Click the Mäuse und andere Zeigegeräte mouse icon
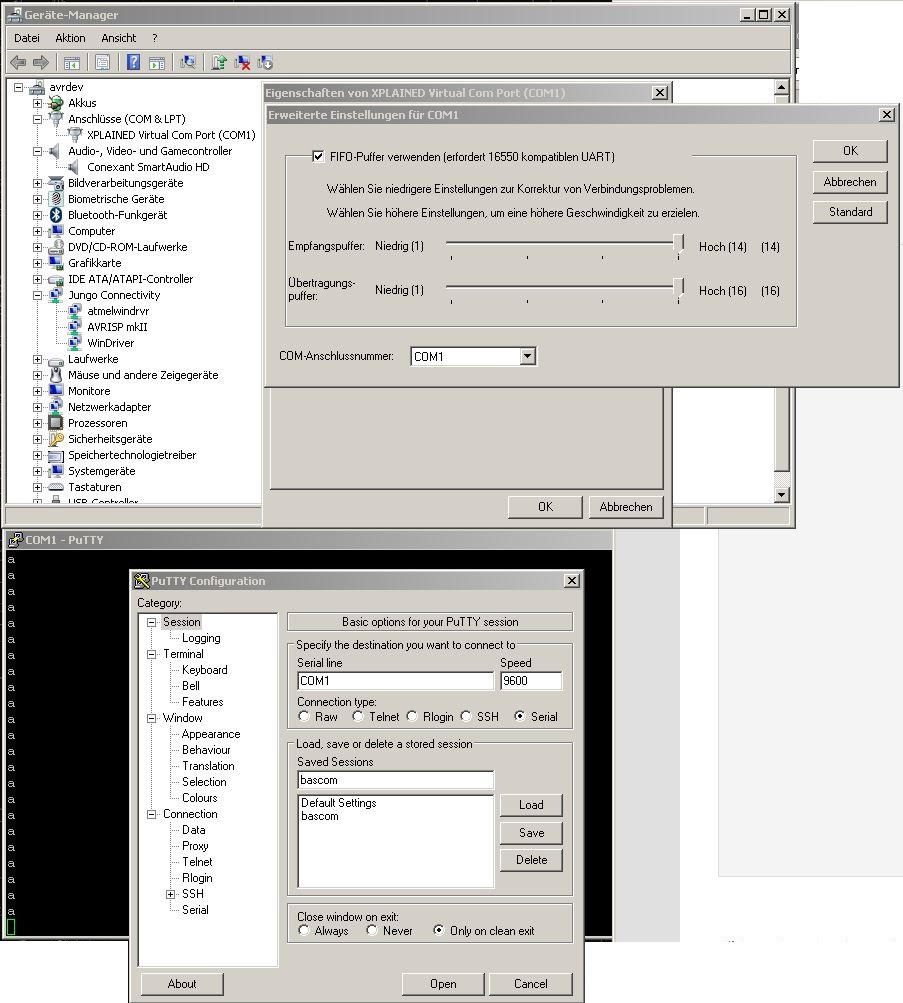The width and height of the screenshot is (903, 1003). point(56,375)
